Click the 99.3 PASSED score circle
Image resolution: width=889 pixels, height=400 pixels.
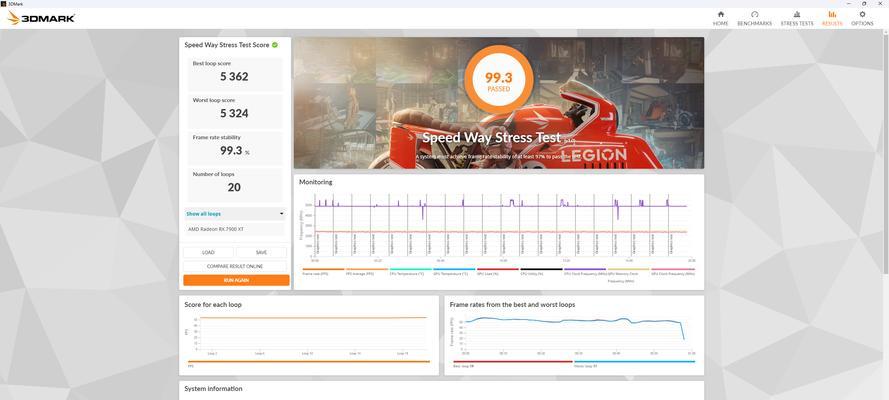tap(498, 80)
